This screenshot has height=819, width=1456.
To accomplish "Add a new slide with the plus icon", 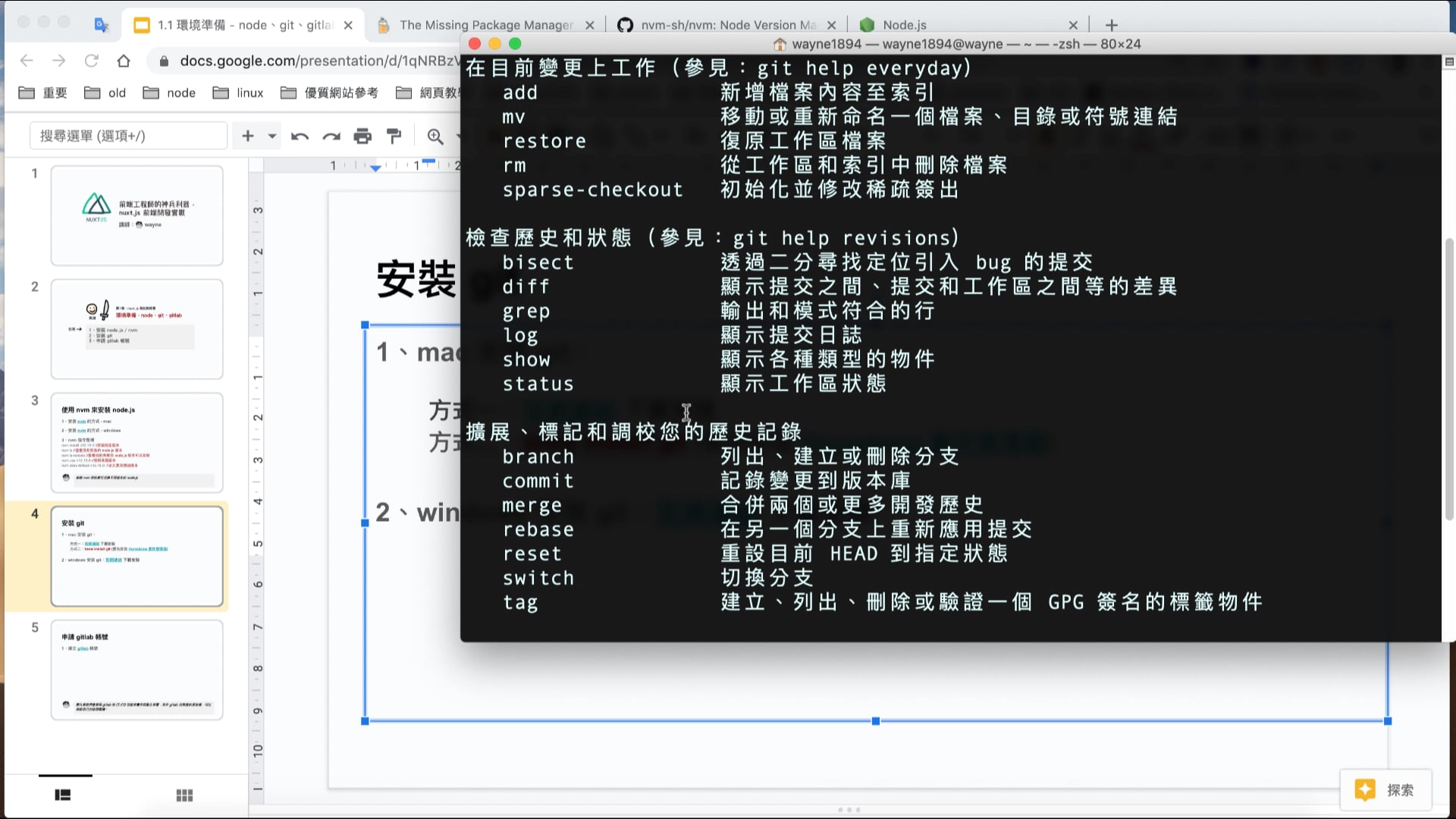I will pos(247,135).
